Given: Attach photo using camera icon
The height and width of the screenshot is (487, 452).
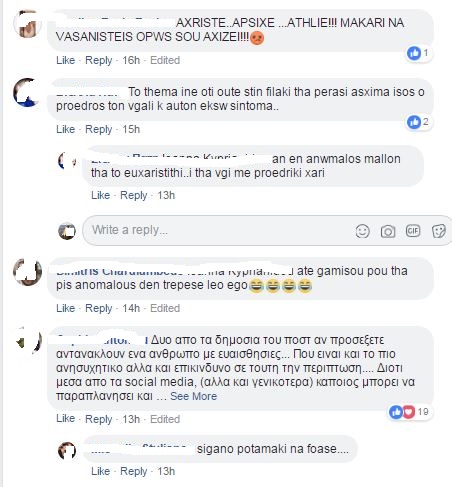Looking at the screenshot, I should [388, 231].
